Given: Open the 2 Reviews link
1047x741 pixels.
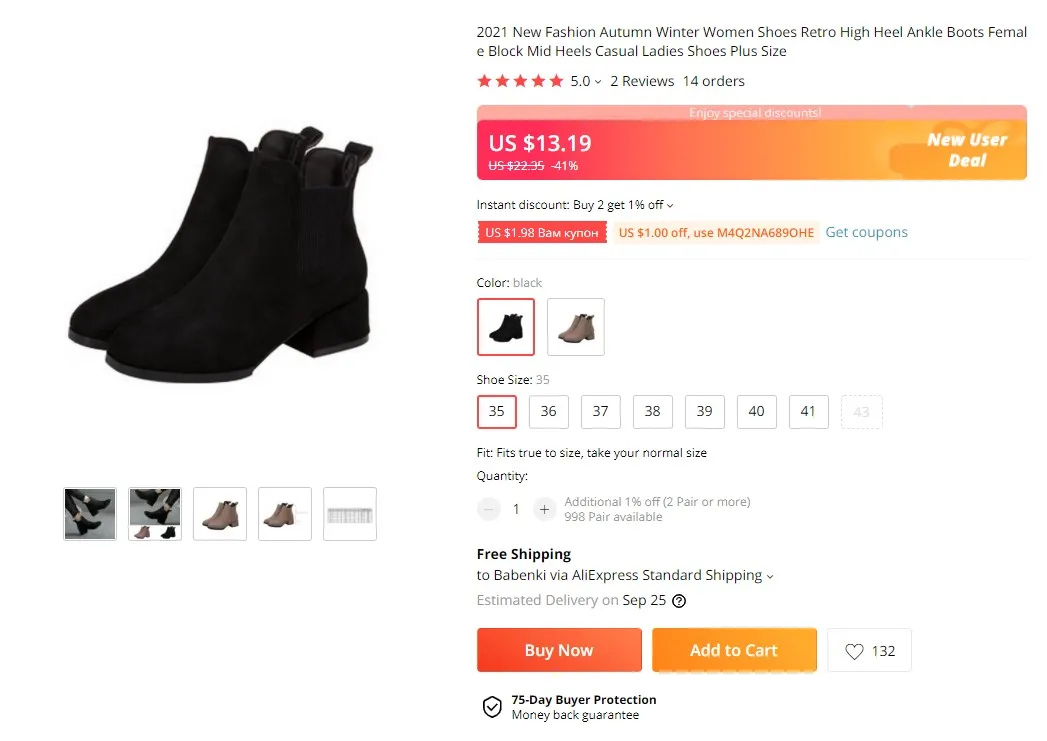Looking at the screenshot, I should pyautogui.click(x=642, y=81).
